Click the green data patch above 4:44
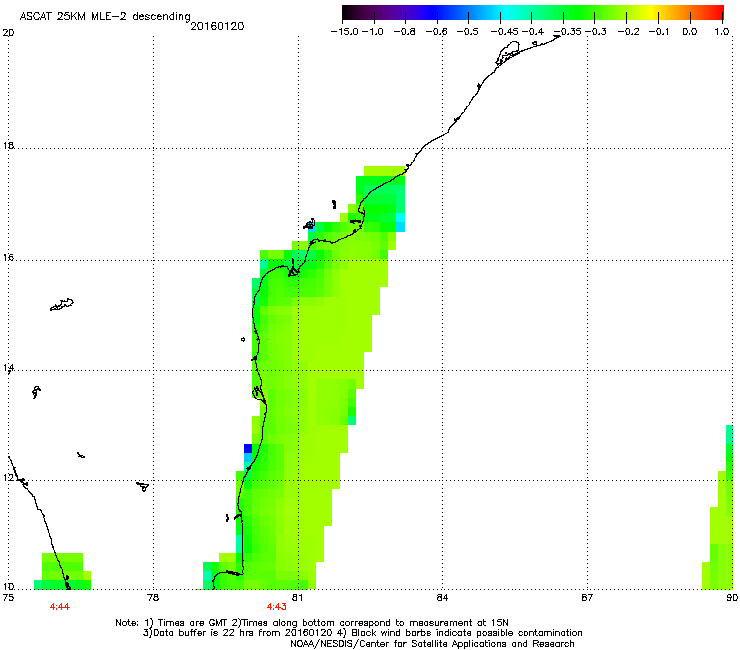 pos(62,571)
